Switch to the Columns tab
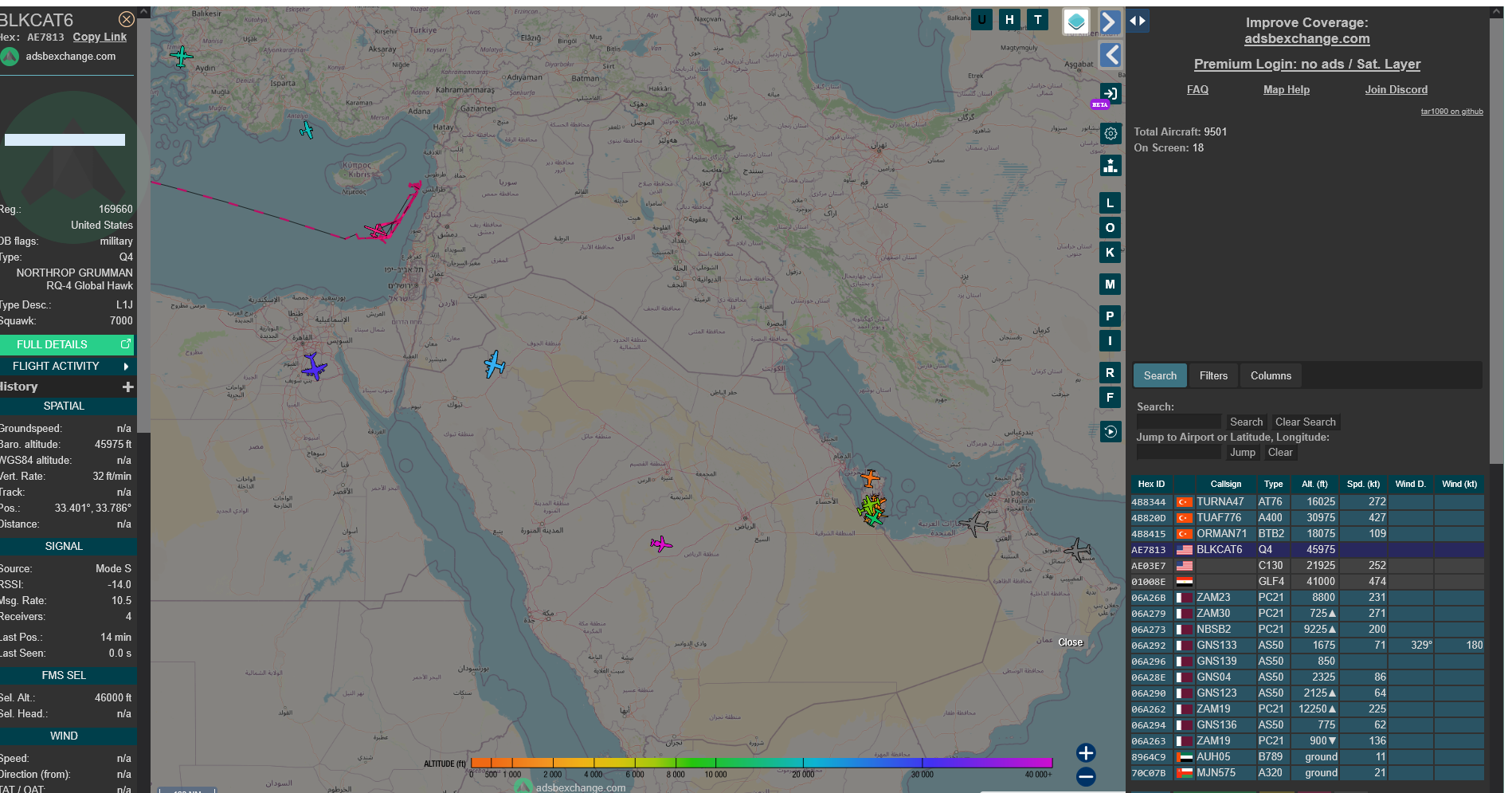 click(1271, 375)
